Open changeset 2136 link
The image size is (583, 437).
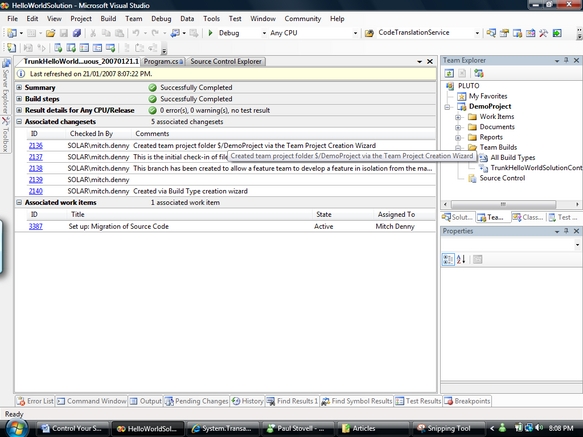pyautogui.click(x=36, y=145)
